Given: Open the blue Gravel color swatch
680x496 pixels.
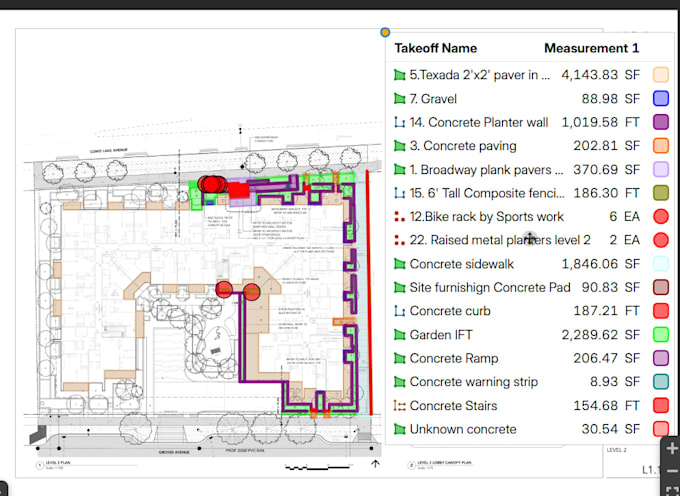Looking at the screenshot, I should click(661, 99).
